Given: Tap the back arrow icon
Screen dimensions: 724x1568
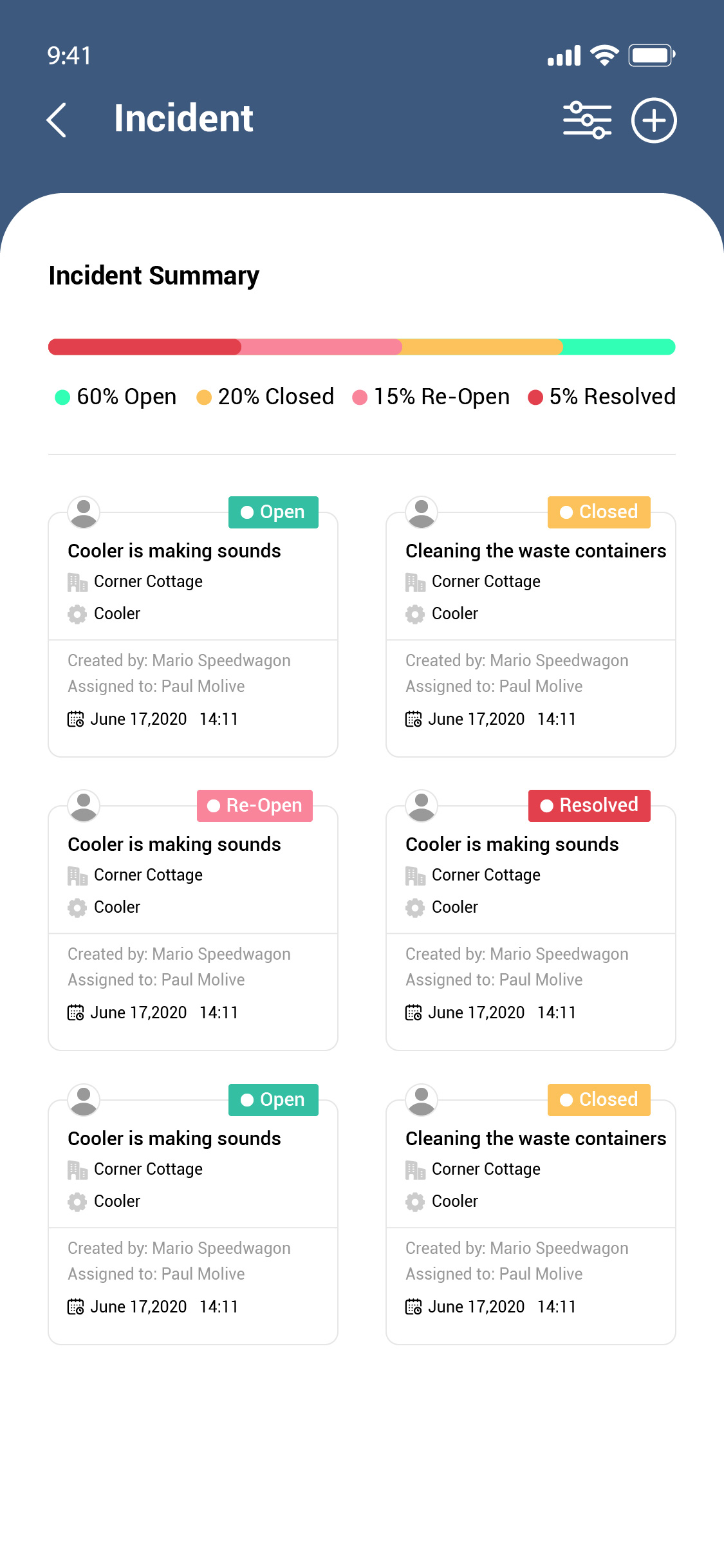Looking at the screenshot, I should pyautogui.click(x=57, y=120).
